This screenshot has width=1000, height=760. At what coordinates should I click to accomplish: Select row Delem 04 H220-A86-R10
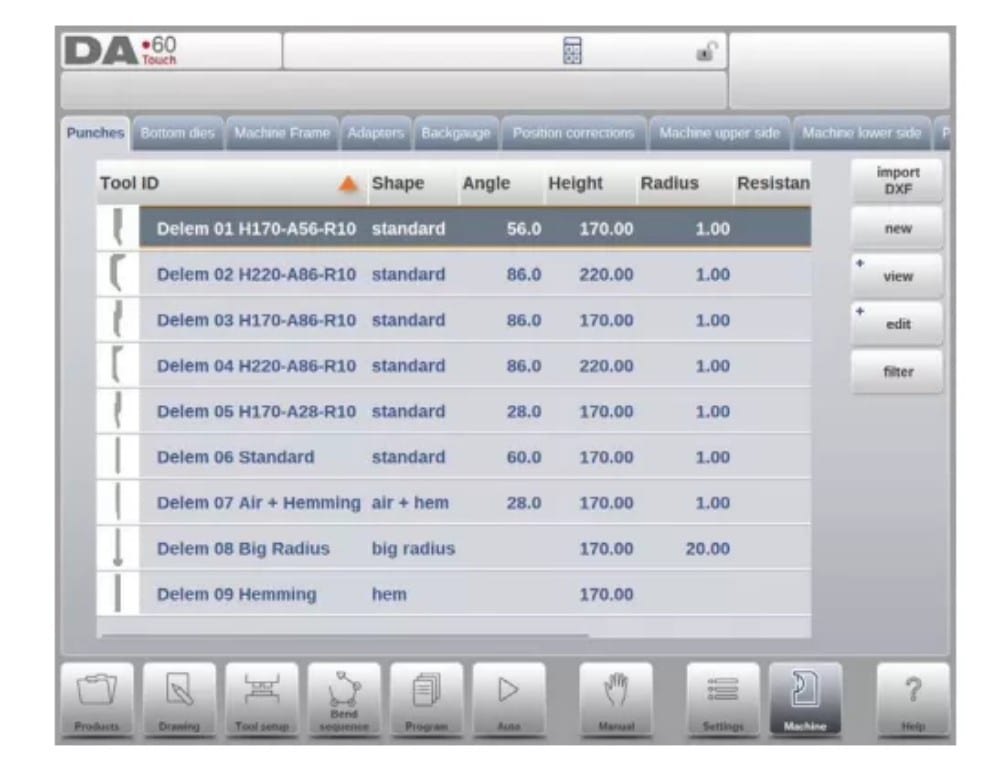(454, 366)
